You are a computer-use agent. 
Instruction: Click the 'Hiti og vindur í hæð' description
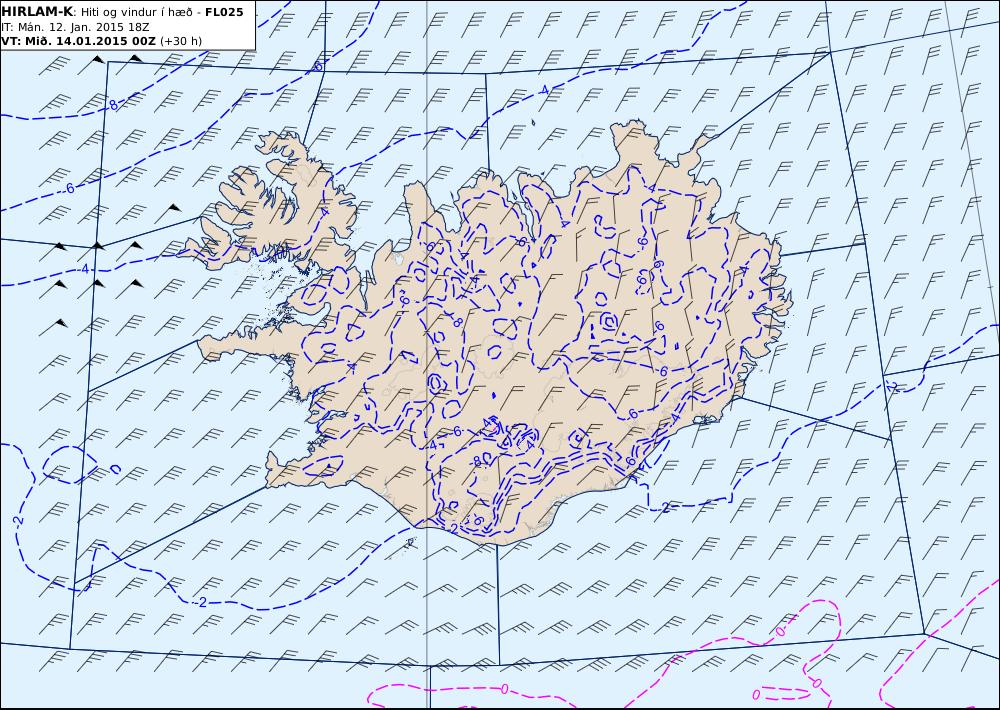tap(139, 12)
